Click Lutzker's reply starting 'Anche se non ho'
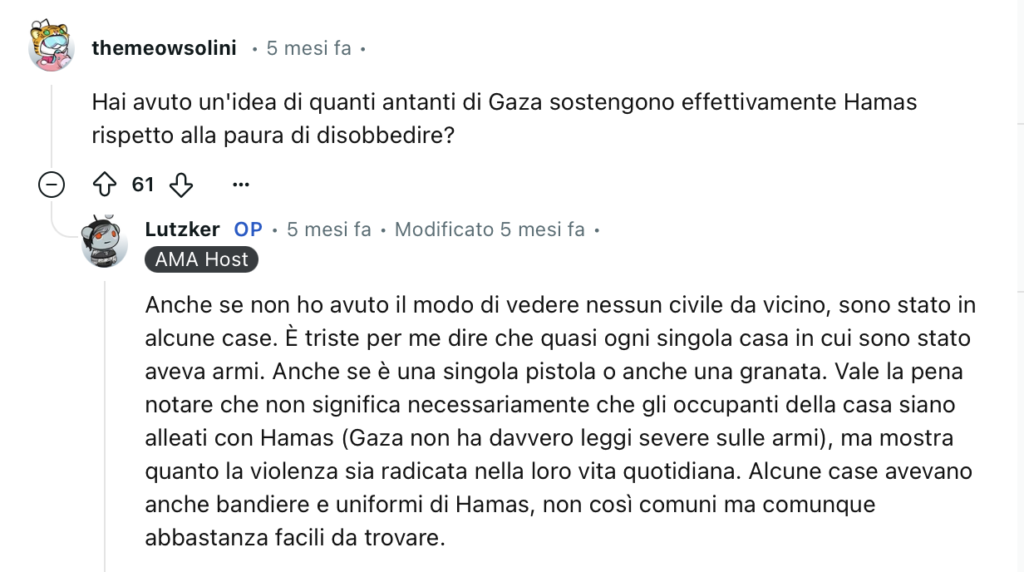This screenshot has height=572, width=1024. click(560, 304)
